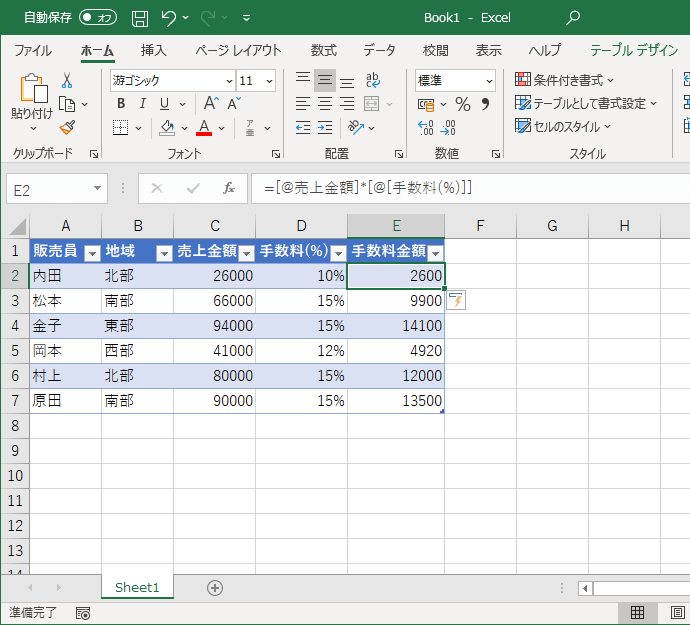Open the font size dropdown

point(269,81)
